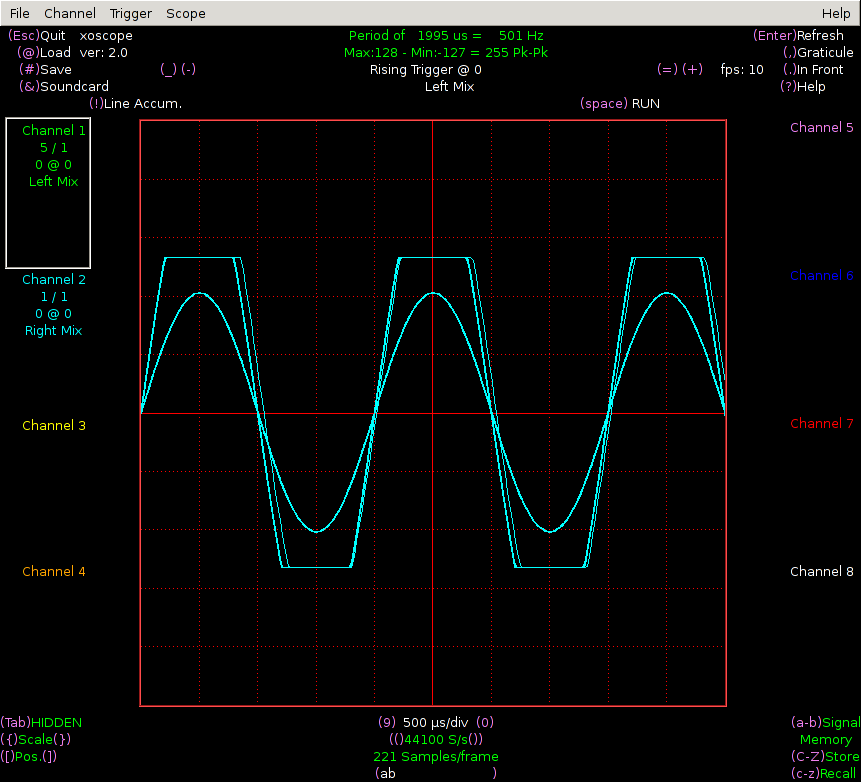Click (9) to decrease time per division

386,722
